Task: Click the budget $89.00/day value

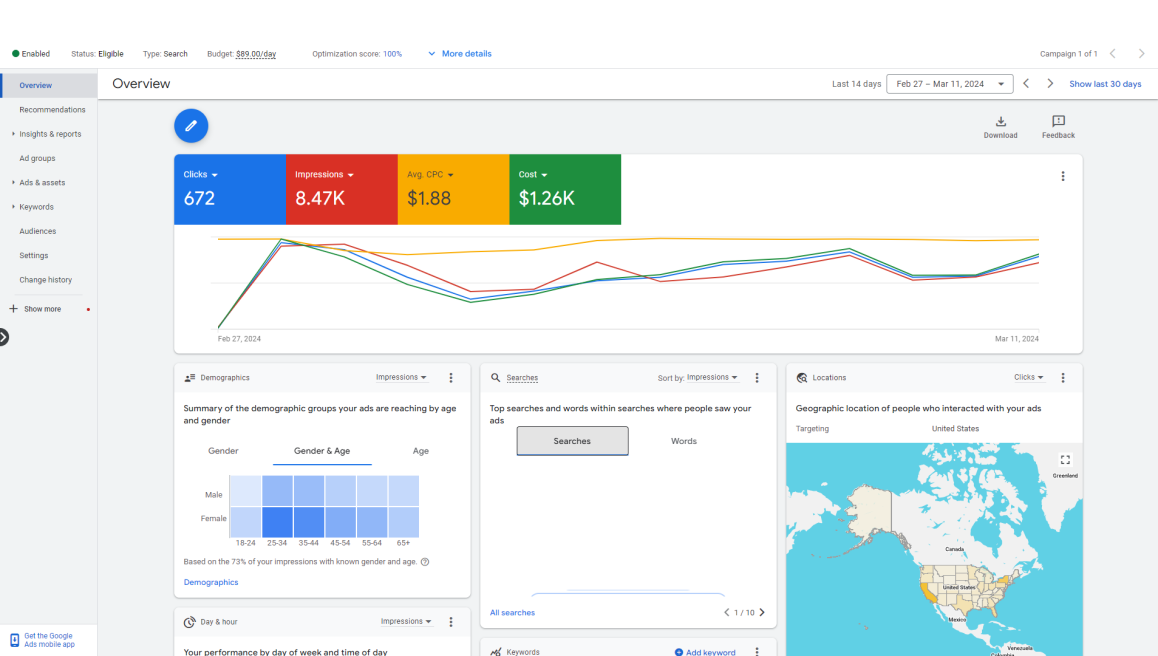Action: click(256, 54)
